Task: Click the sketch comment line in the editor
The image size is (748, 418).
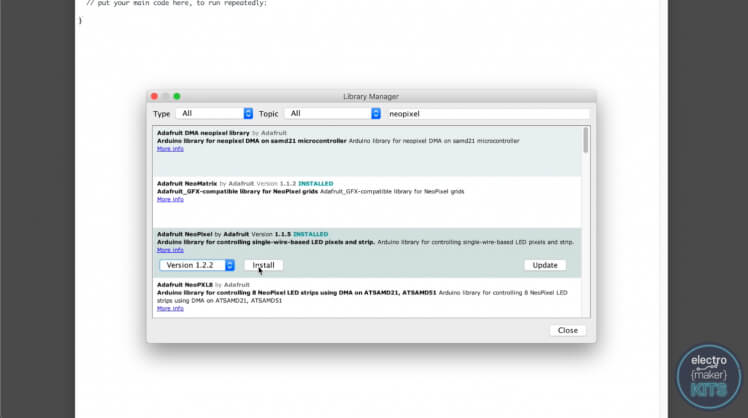Action: point(177,3)
